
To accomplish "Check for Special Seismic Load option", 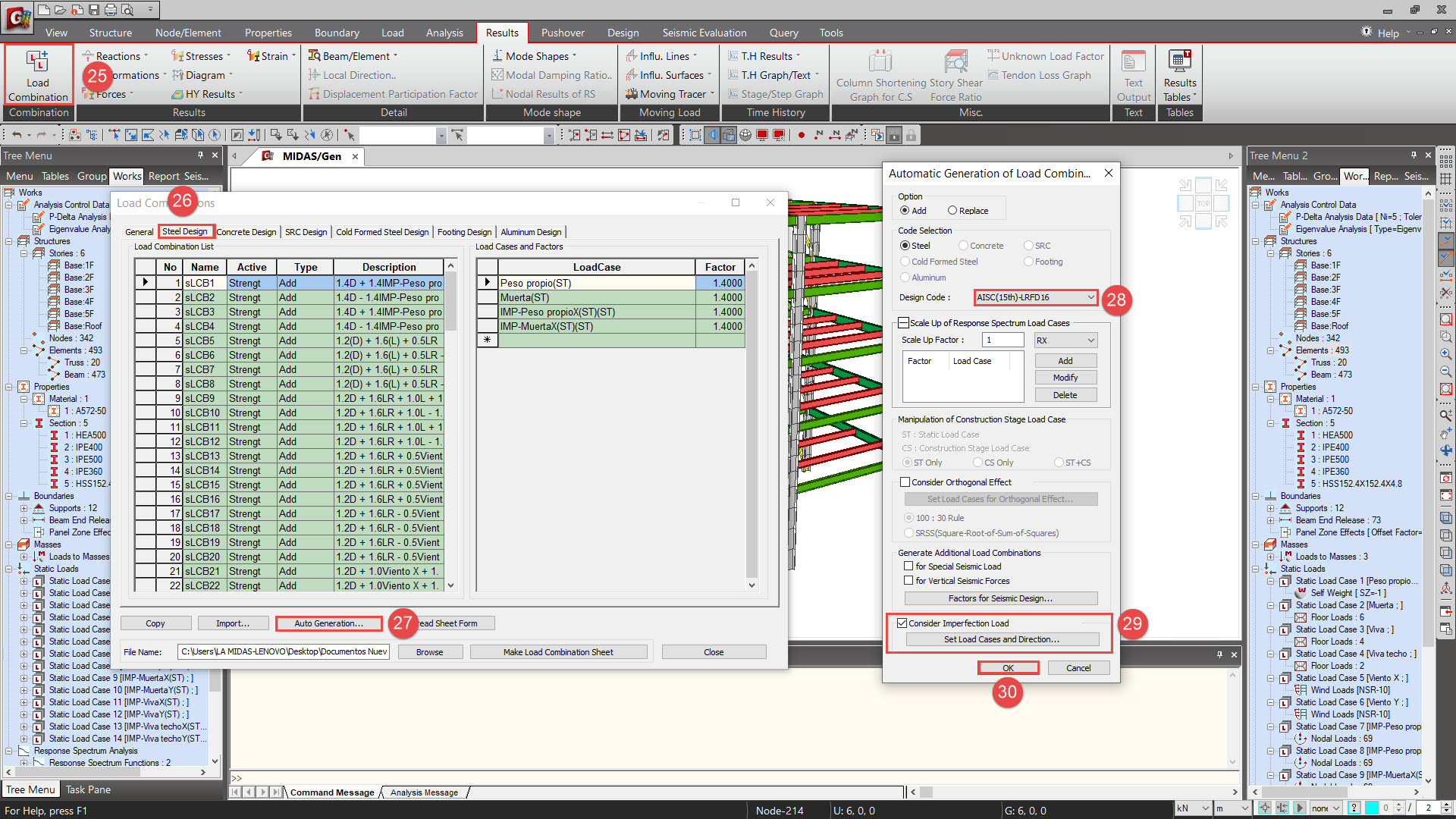I will point(908,566).
